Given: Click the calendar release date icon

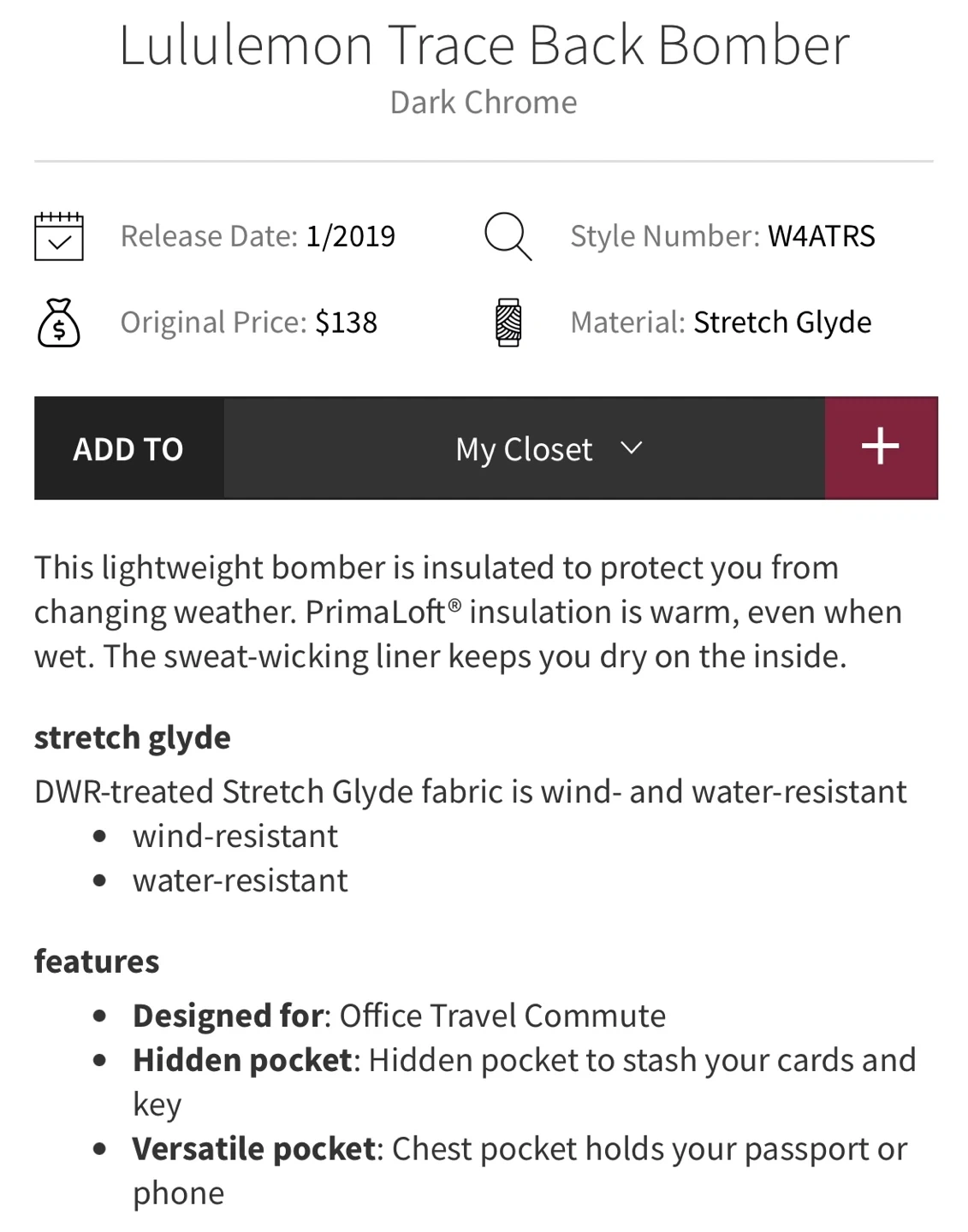Looking at the screenshot, I should coord(59,236).
